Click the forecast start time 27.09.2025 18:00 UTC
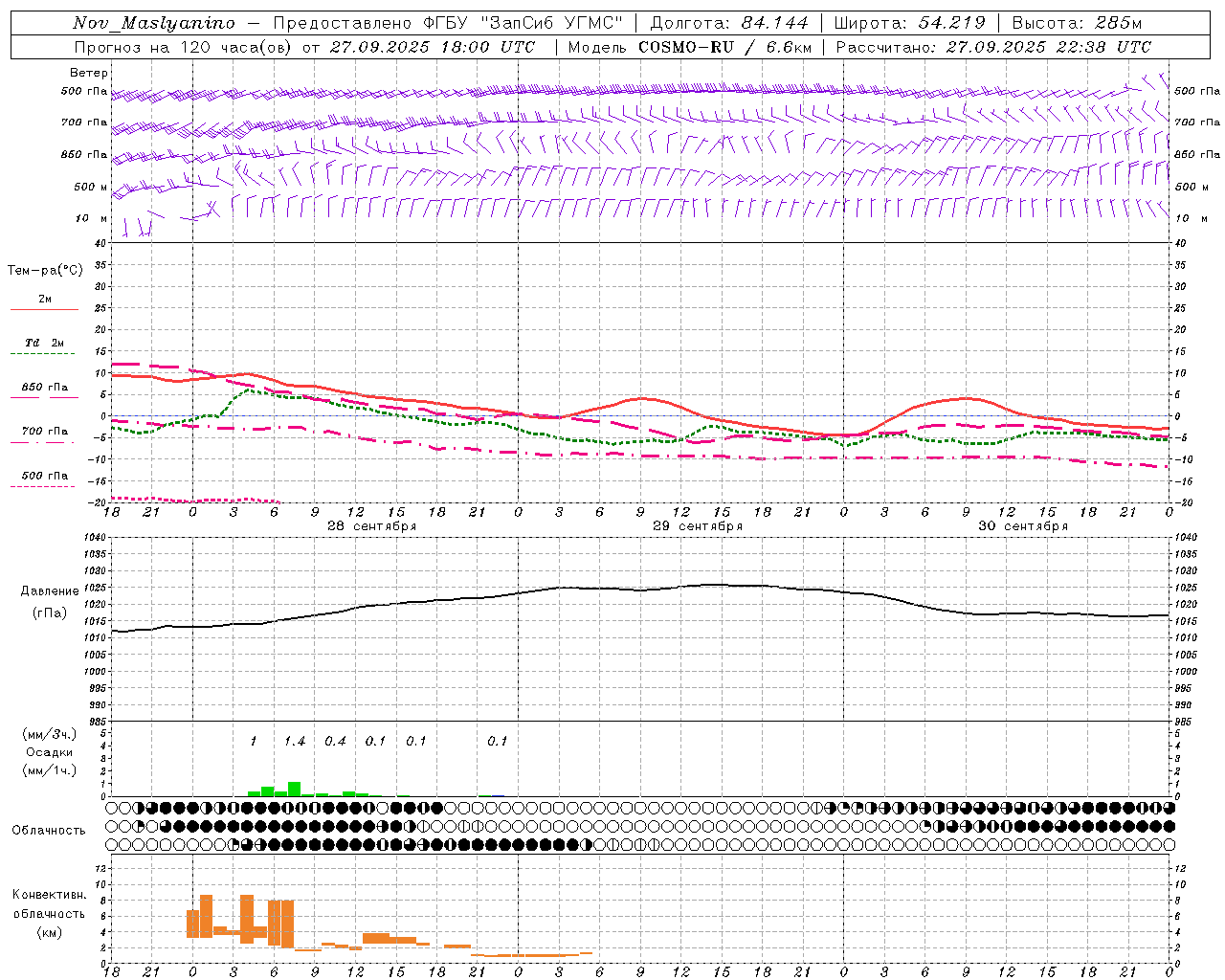 click(x=433, y=47)
